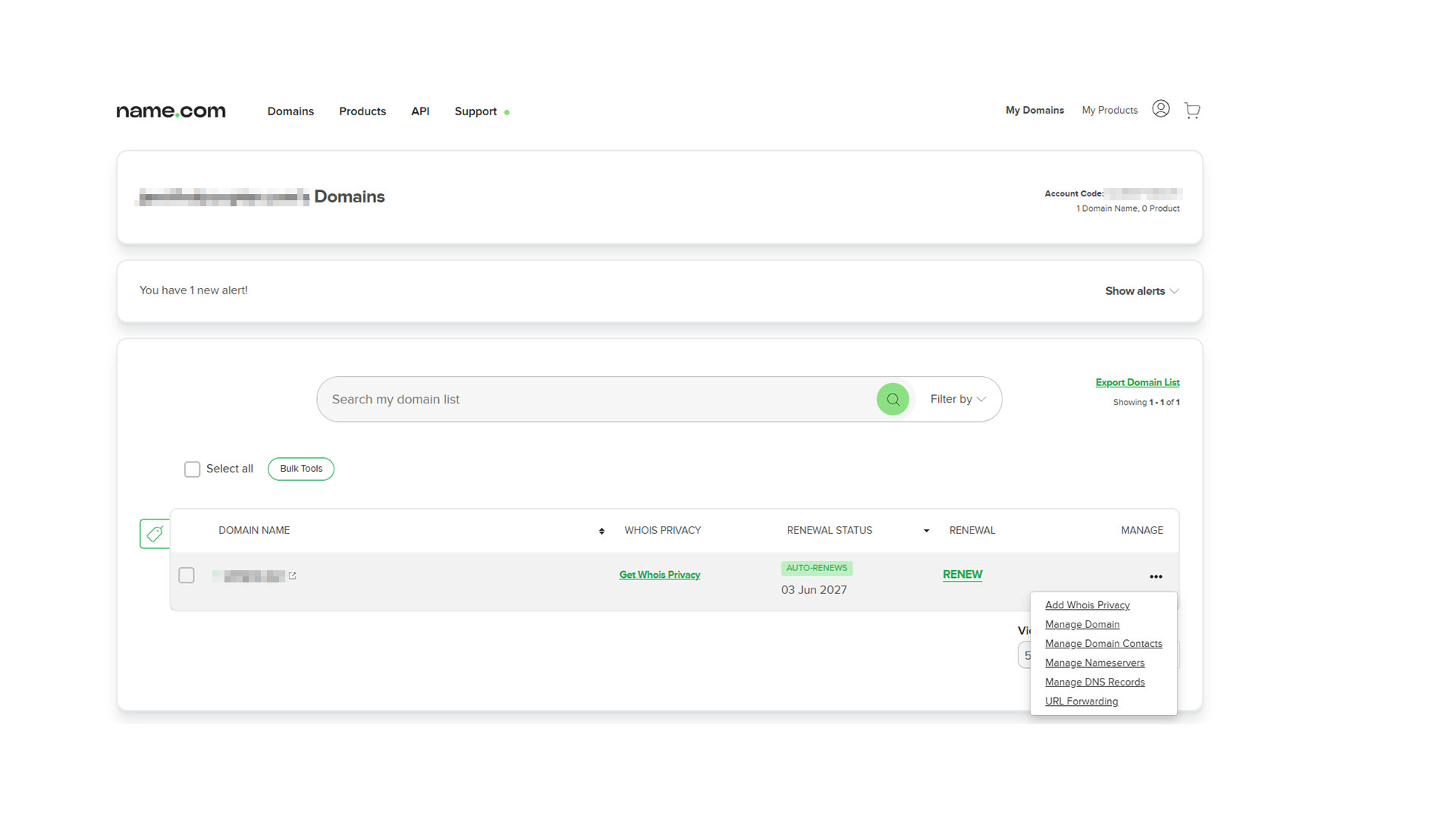Viewport: 1456px width, 819px height.
Task: Open the Products navigation menu
Action: coord(362,111)
